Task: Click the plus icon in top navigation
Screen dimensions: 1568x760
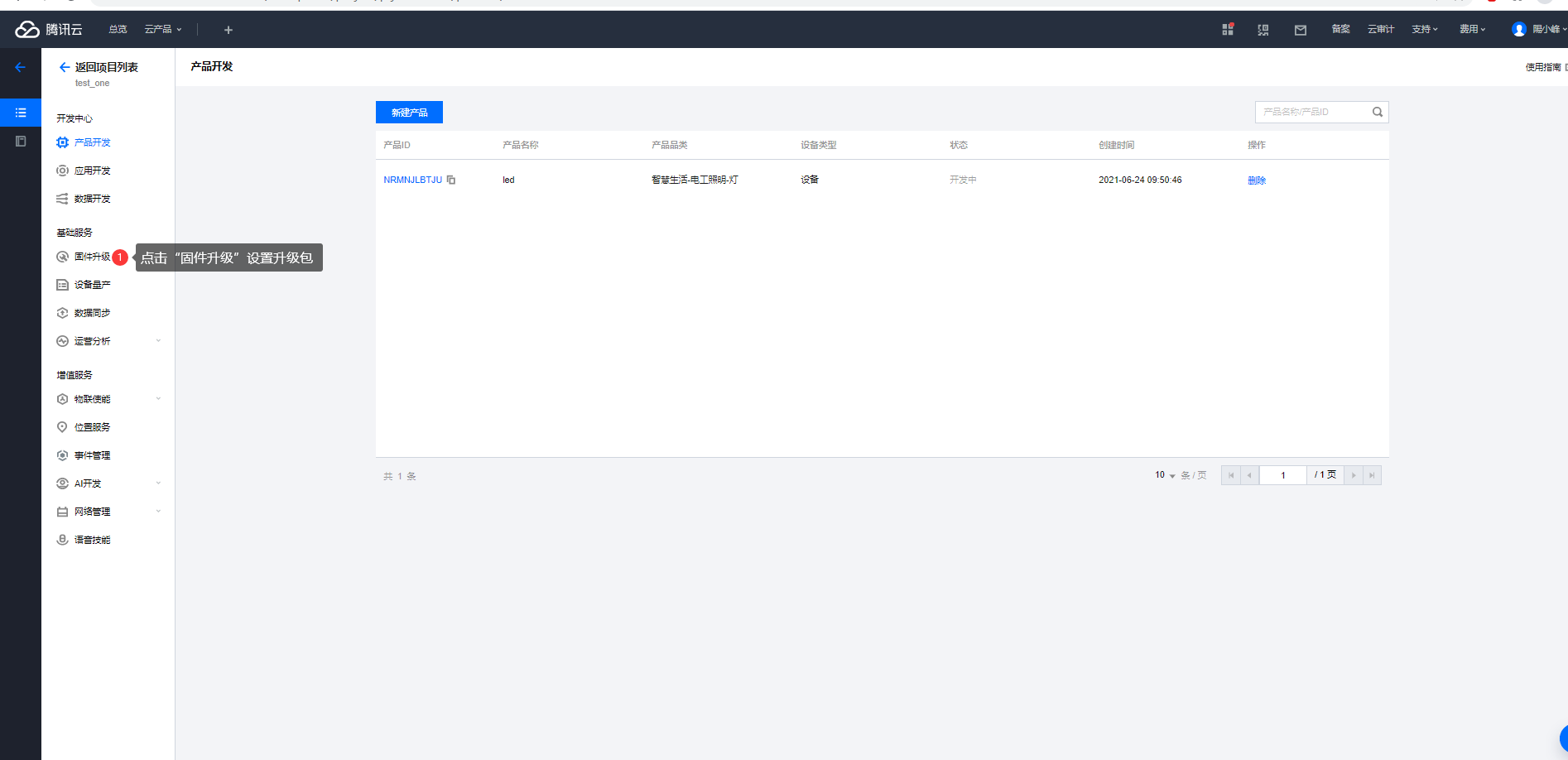Action: [x=228, y=30]
